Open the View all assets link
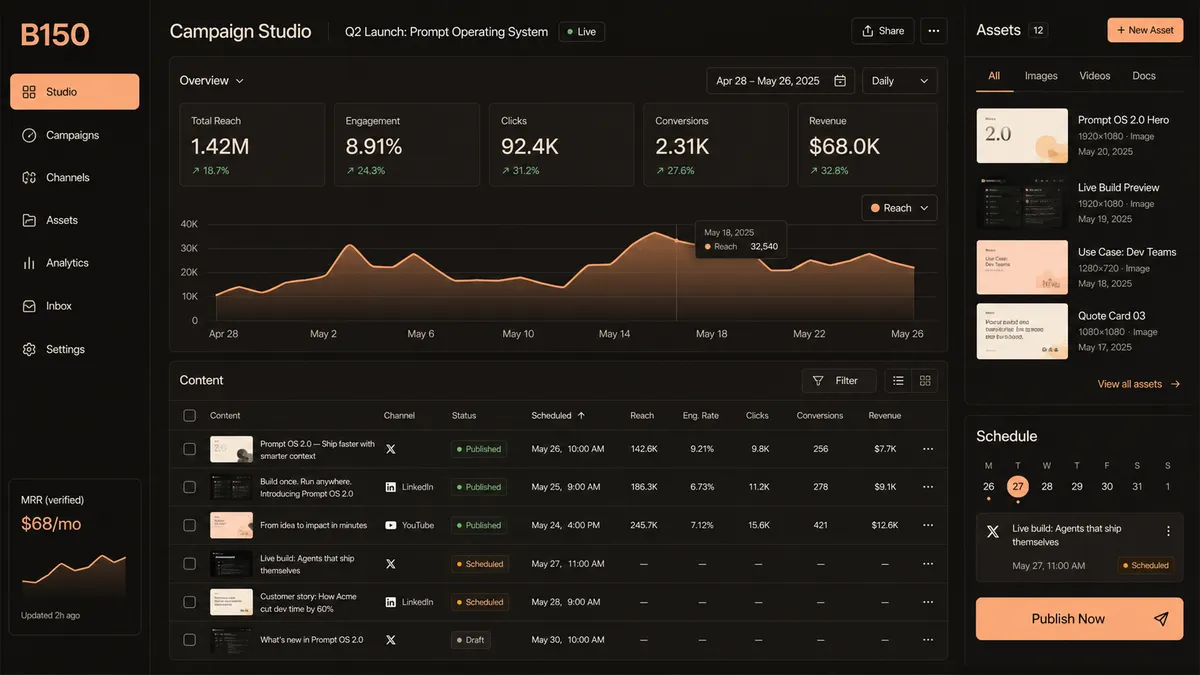This screenshot has height=675, width=1200. [x=1139, y=384]
